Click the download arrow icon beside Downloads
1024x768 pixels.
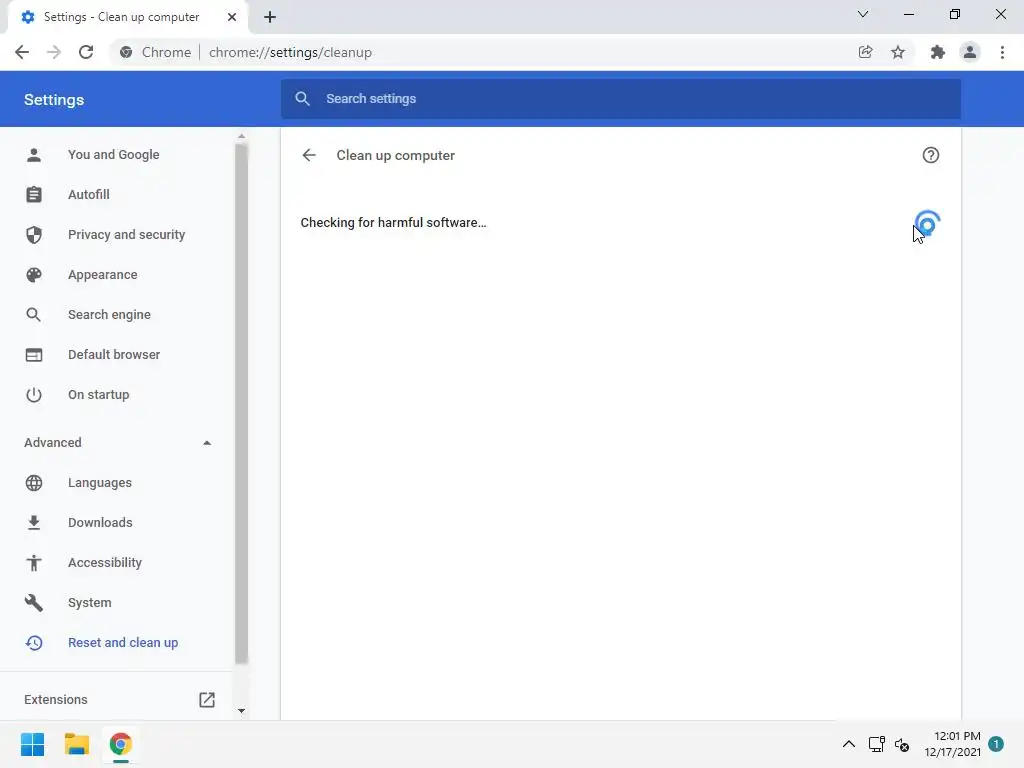pos(34,522)
